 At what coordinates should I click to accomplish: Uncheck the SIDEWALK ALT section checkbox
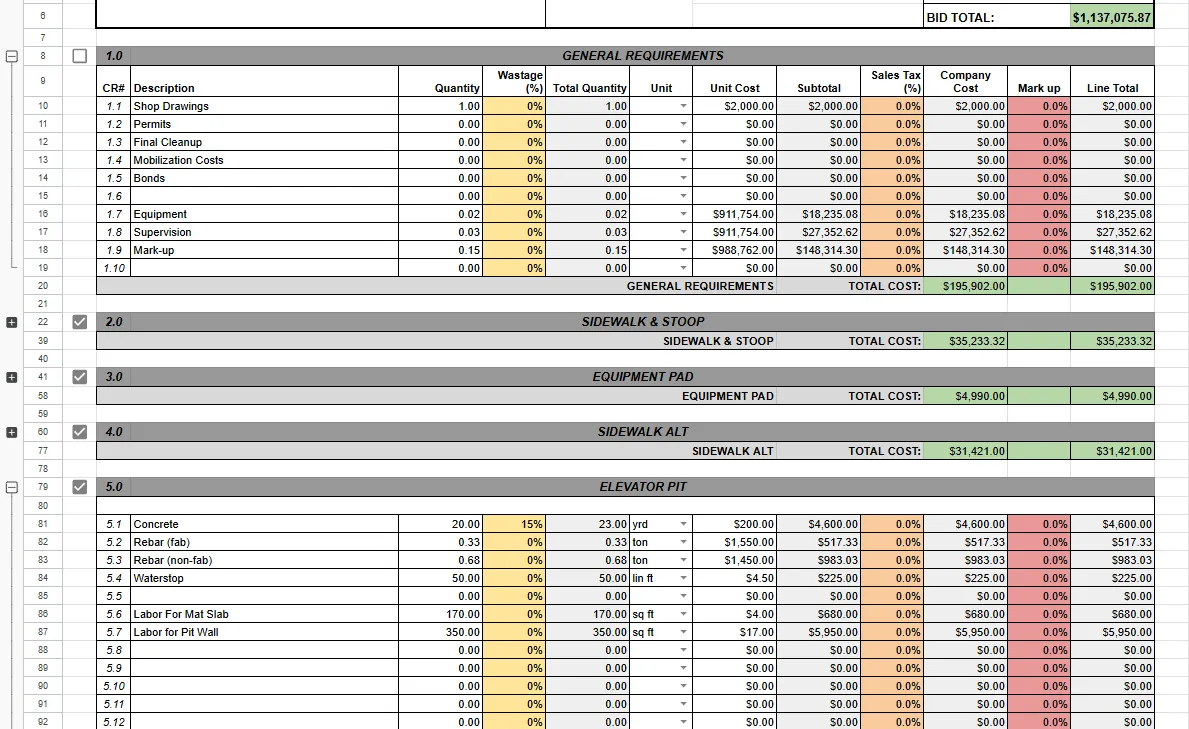(79, 432)
